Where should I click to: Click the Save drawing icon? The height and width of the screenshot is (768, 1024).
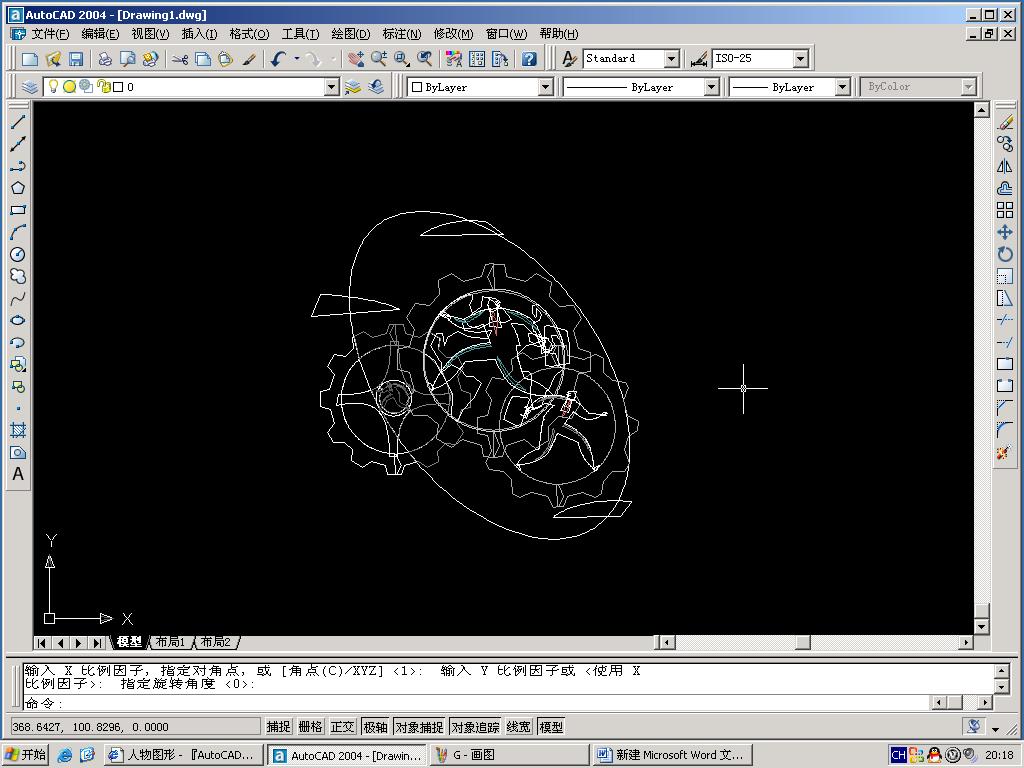[76, 59]
